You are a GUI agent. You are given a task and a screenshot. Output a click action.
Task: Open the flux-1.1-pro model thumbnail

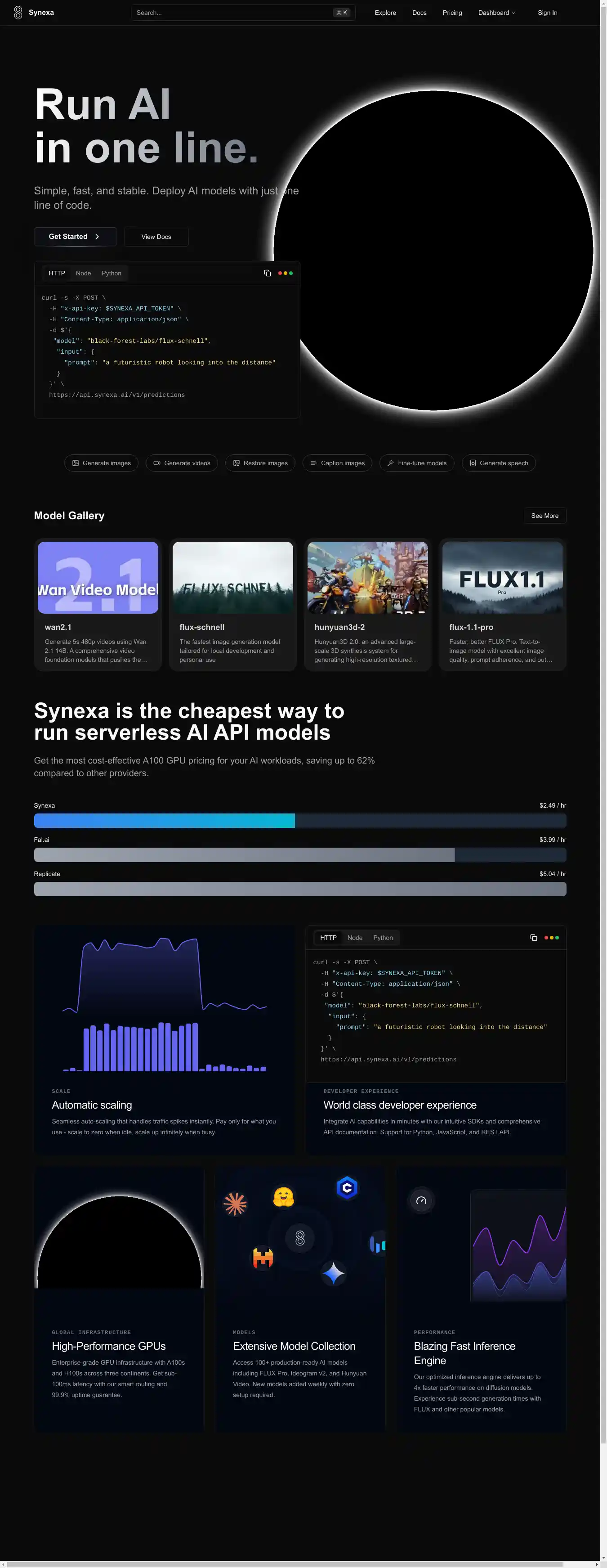tap(502, 578)
